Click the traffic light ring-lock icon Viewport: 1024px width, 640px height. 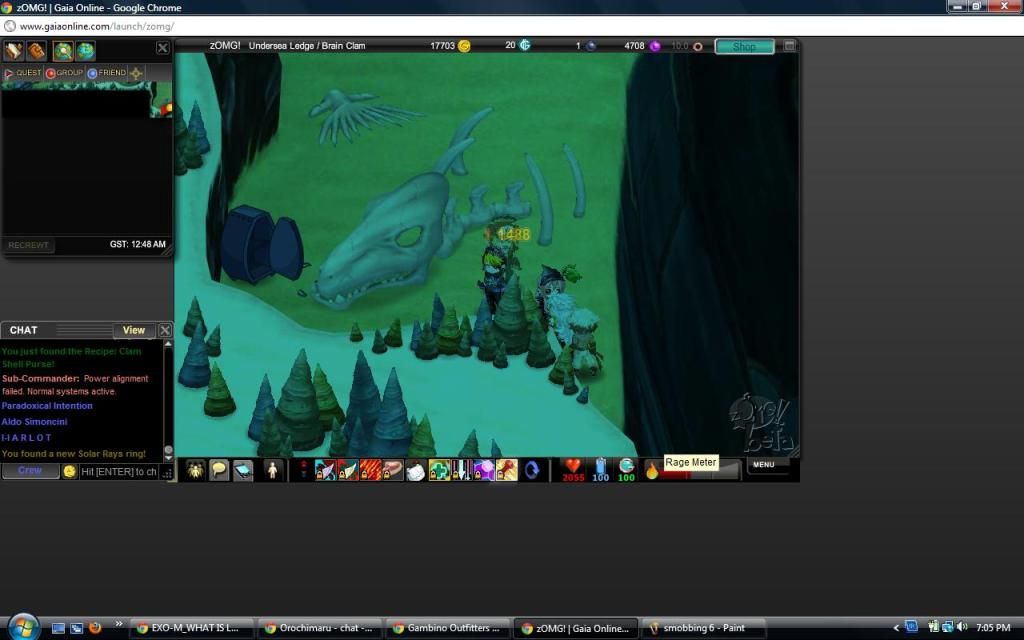[x=303, y=470]
